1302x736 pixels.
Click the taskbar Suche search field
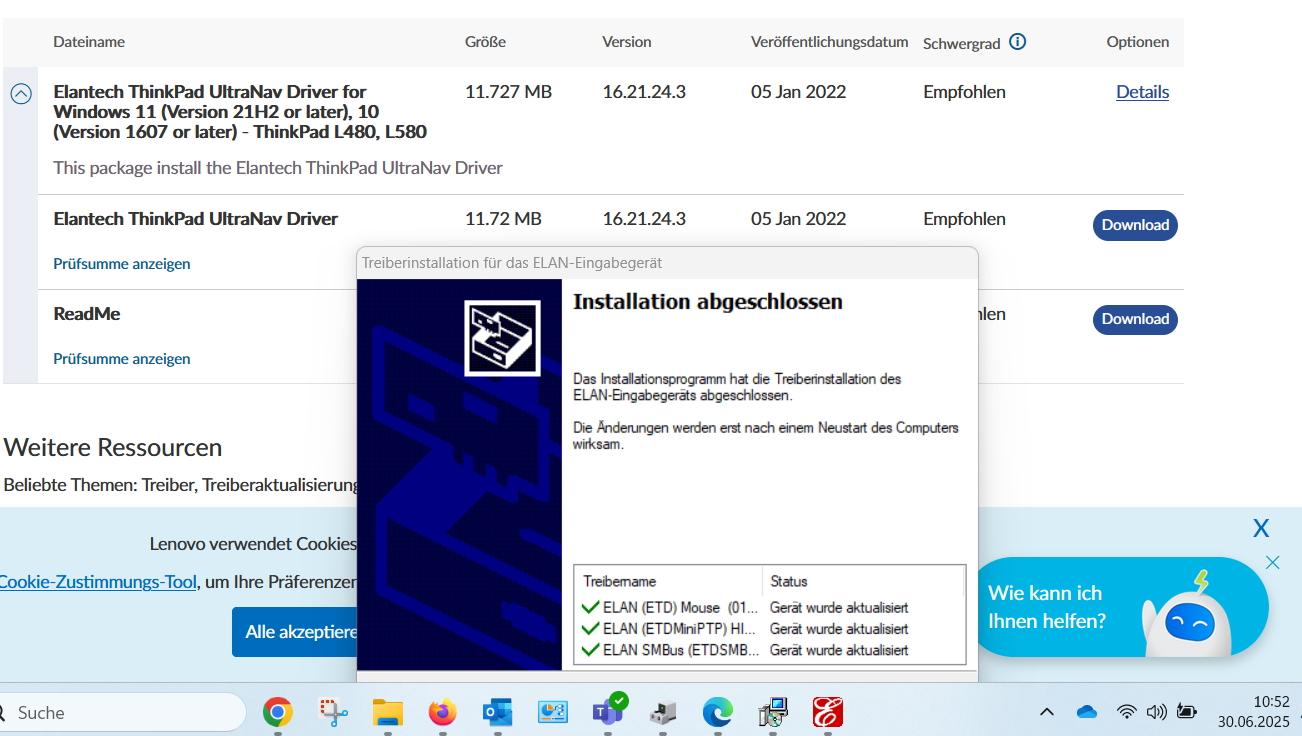click(x=122, y=712)
